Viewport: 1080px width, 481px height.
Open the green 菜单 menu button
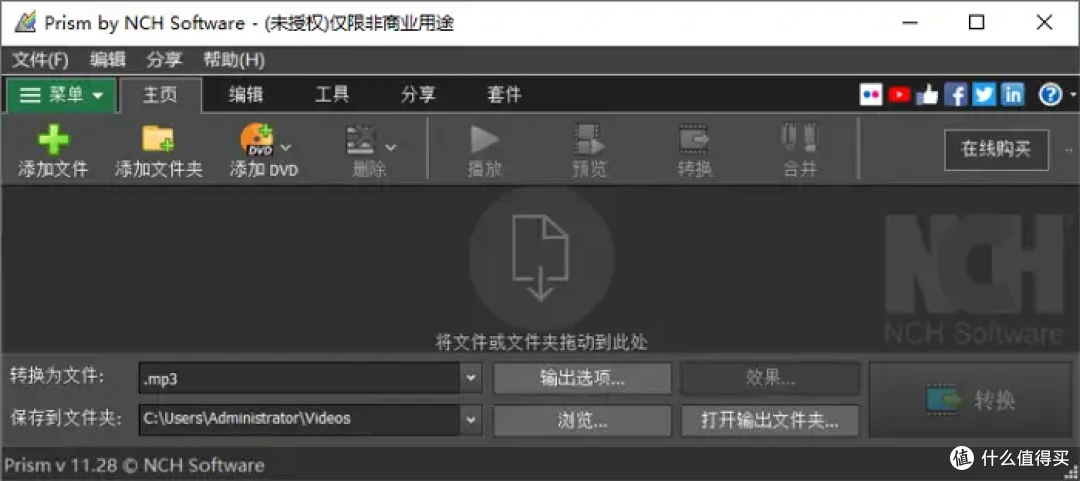tap(61, 95)
